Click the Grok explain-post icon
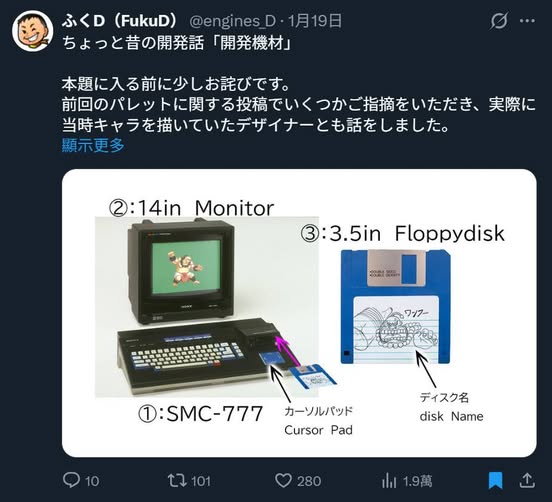 (x=499, y=21)
